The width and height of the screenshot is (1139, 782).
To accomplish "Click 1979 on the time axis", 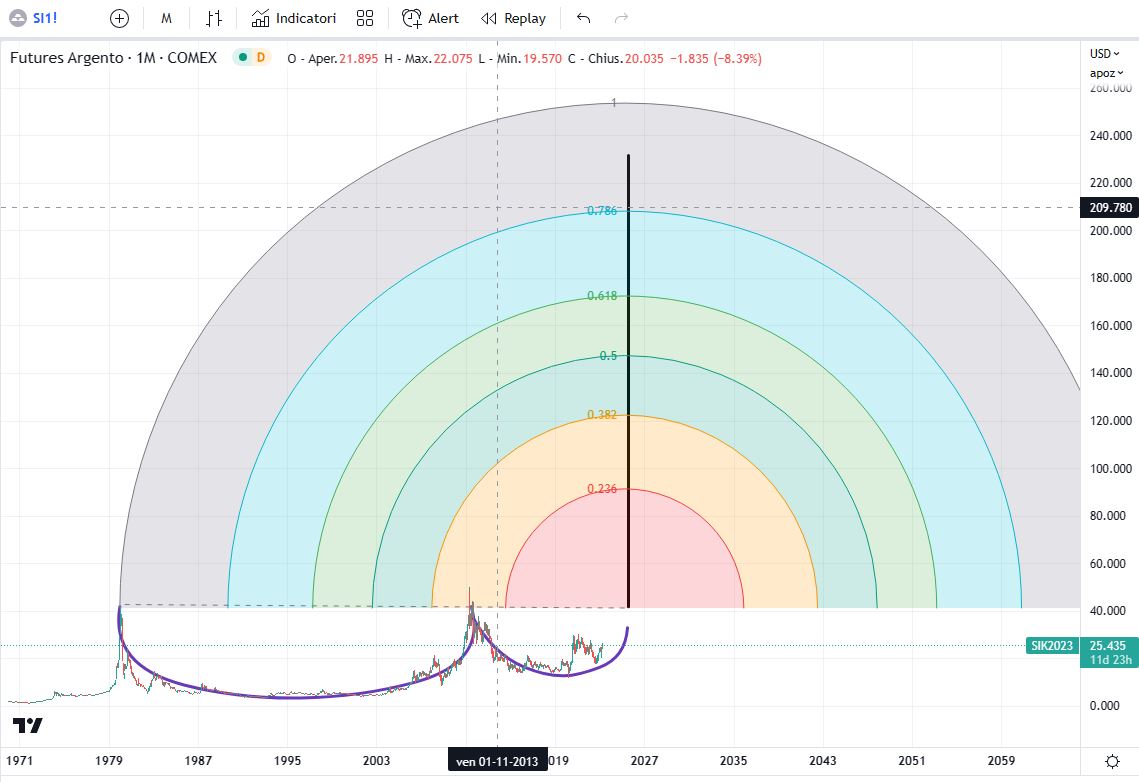I will 108,760.
